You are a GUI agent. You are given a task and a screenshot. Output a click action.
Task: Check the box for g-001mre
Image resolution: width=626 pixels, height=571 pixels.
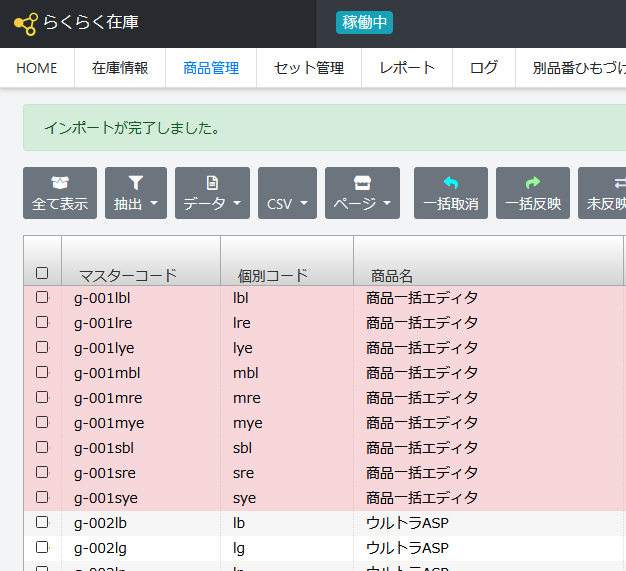(42, 397)
